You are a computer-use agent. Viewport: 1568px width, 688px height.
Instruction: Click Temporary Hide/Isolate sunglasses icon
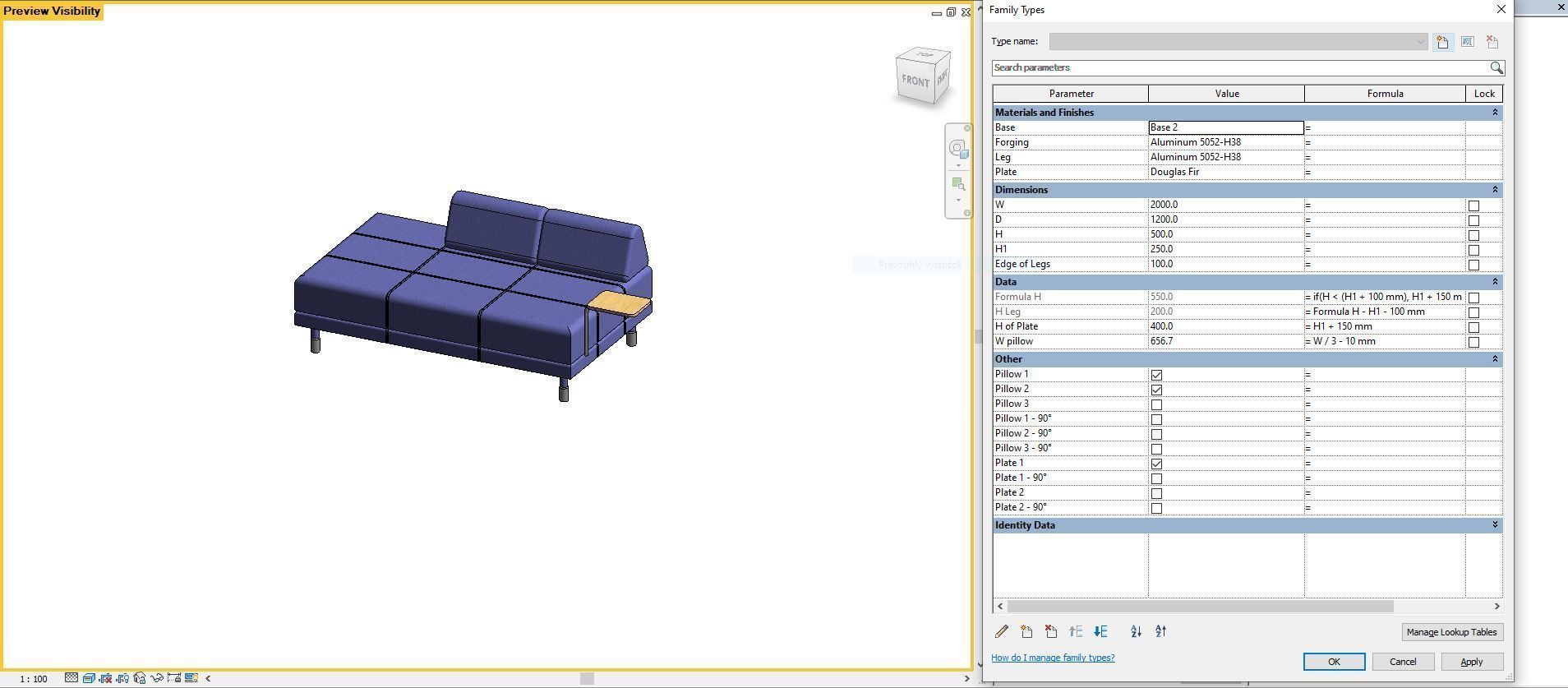pos(156,678)
